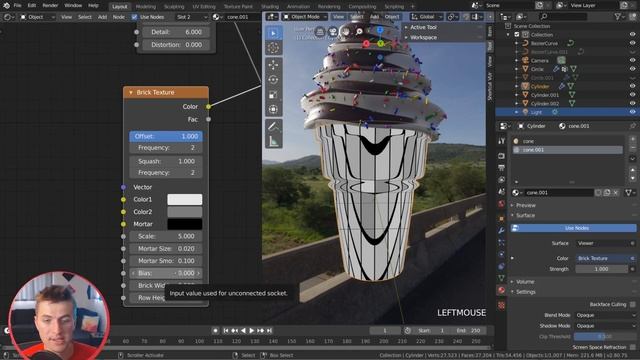Open the Blend Mode Opaque dropdown

point(605,316)
